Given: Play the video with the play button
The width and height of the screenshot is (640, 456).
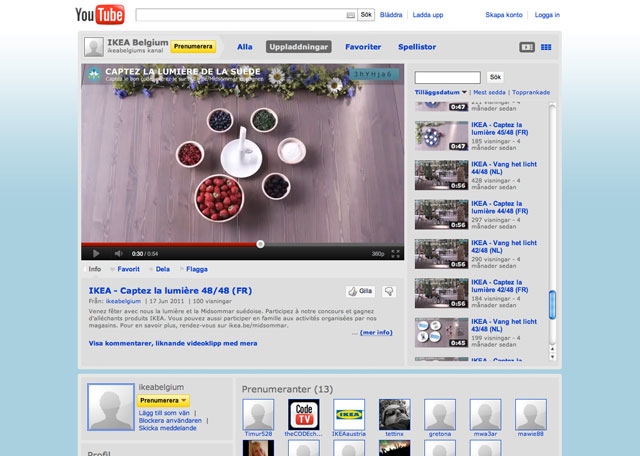Looking at the screenshot, I should pyautogui.click(x=96, y=254).
